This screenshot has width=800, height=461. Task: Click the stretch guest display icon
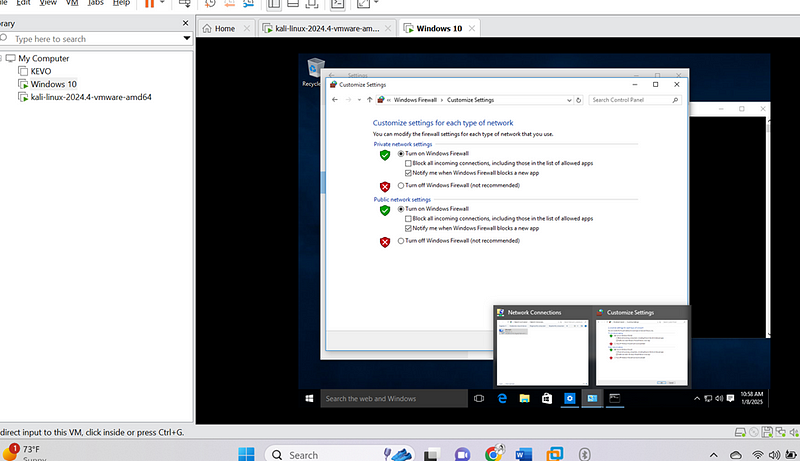click(x=363, y=4)
